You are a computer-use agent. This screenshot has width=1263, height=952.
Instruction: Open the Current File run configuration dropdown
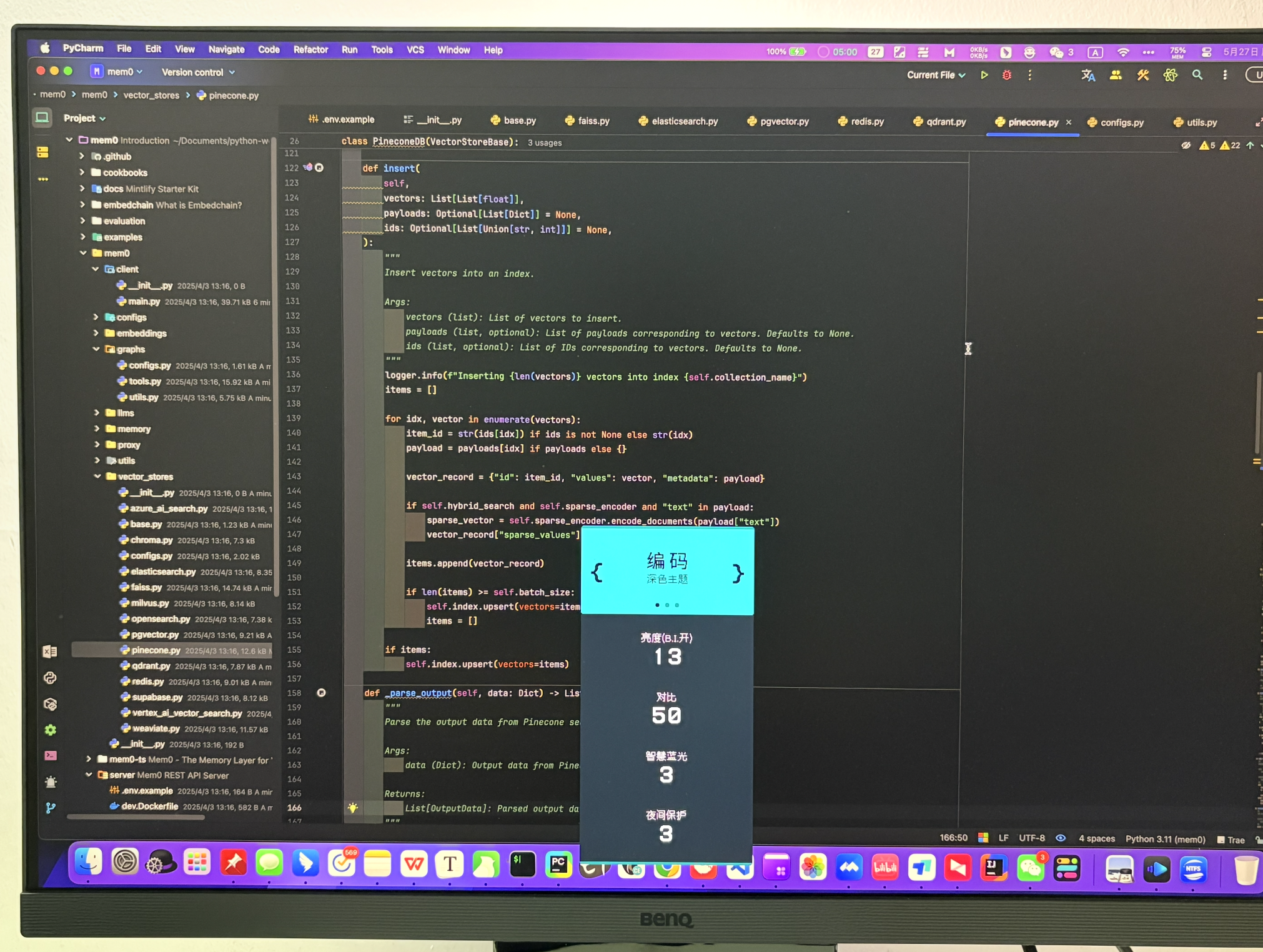tap(936, 75)
